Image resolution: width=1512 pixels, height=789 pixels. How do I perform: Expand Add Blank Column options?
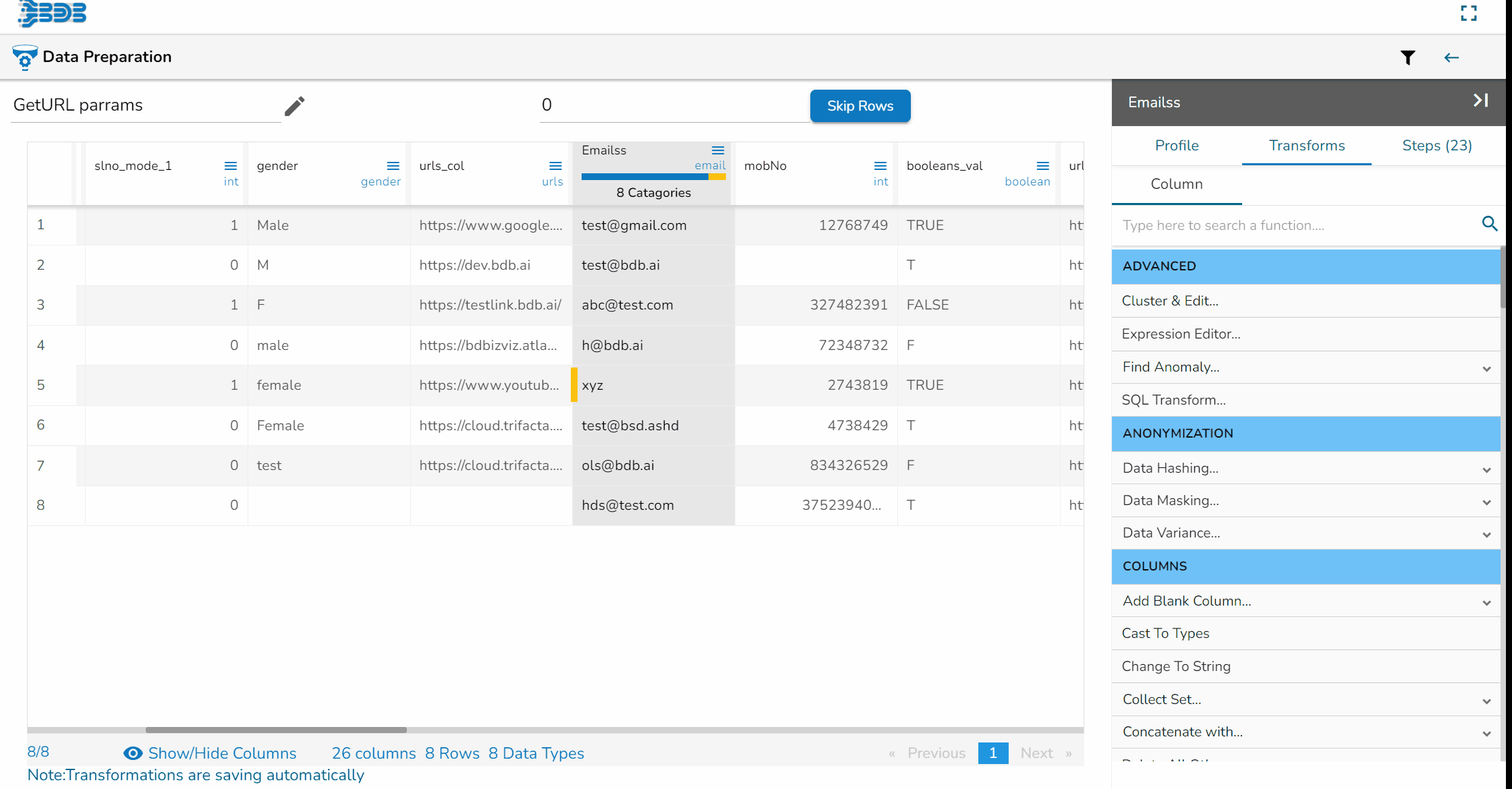pos(1486,602)
